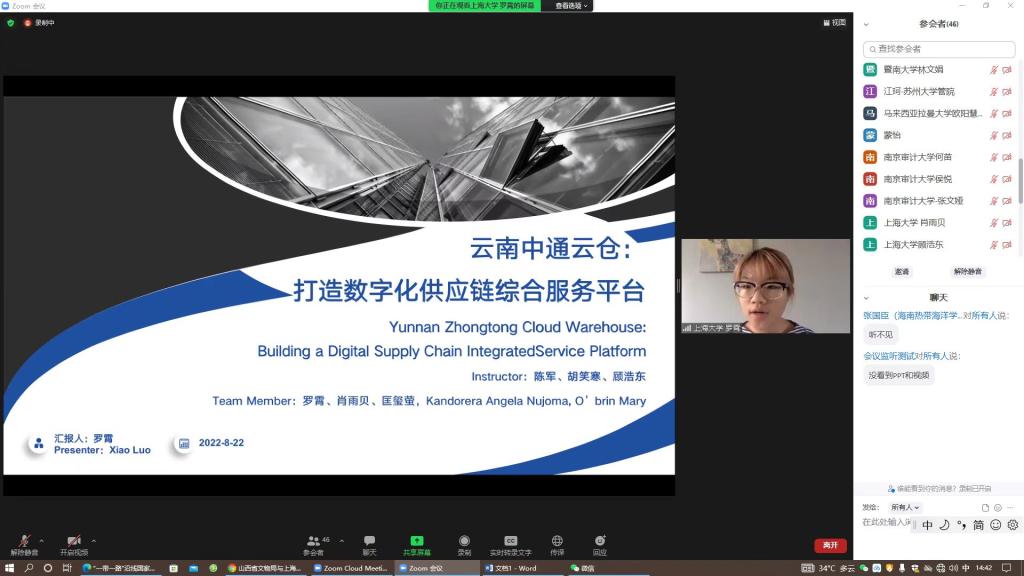Click the 录制 record icon
Screen dimensions: 1024x576
(x=464, y=541)
